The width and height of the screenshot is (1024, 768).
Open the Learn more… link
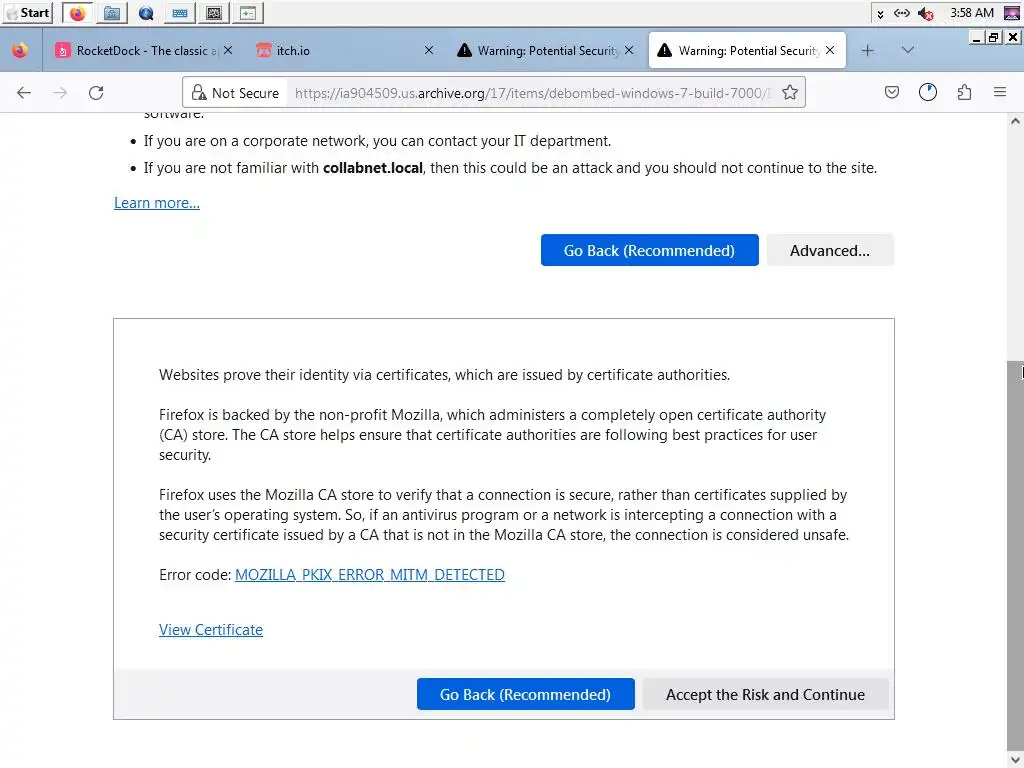[157, 203]
